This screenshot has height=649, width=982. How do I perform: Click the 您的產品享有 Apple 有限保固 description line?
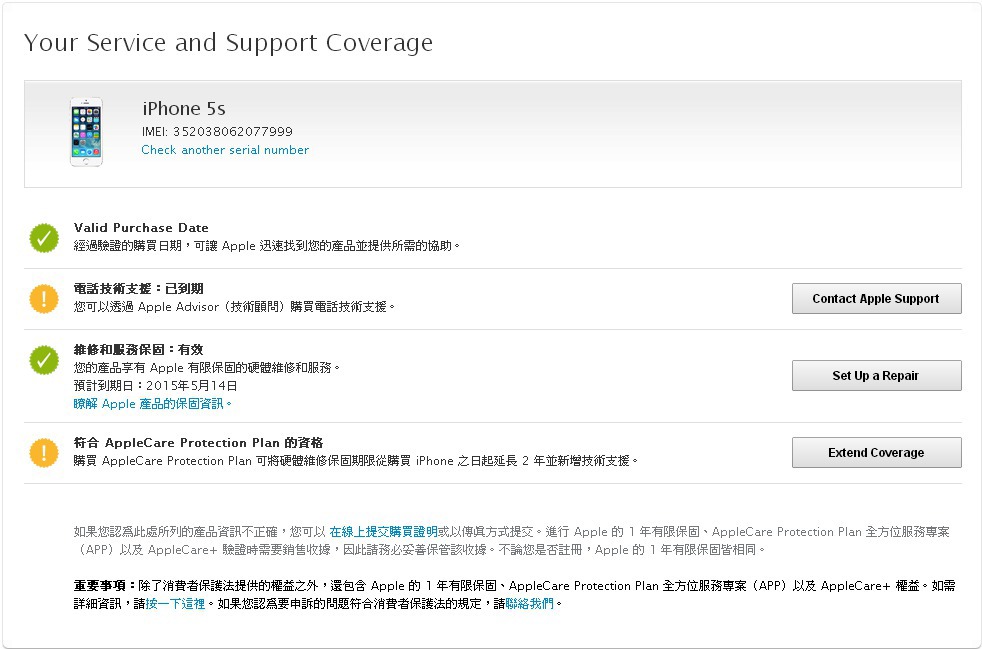tap(207, 368)
